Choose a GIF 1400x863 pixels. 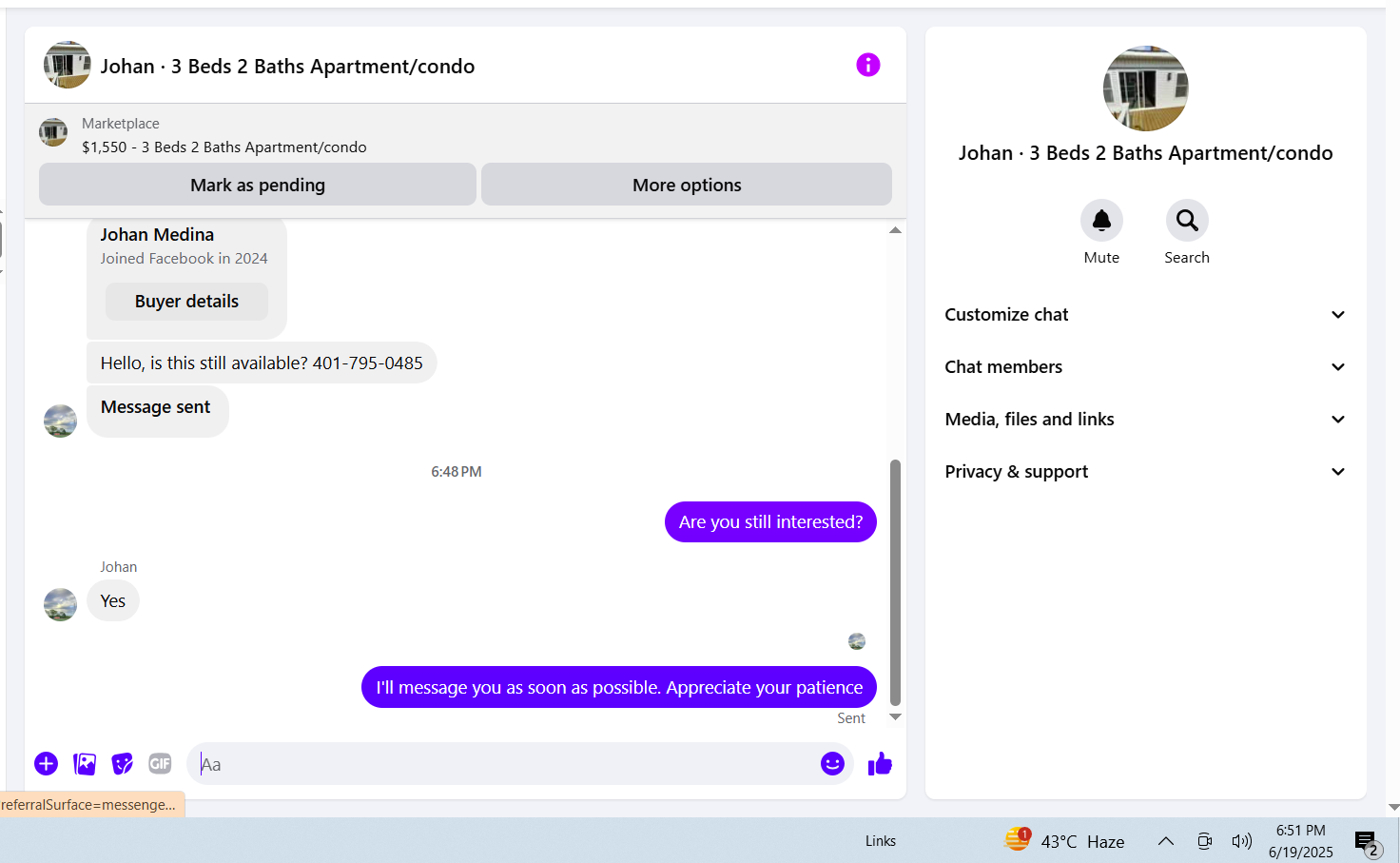click(160, 763)
